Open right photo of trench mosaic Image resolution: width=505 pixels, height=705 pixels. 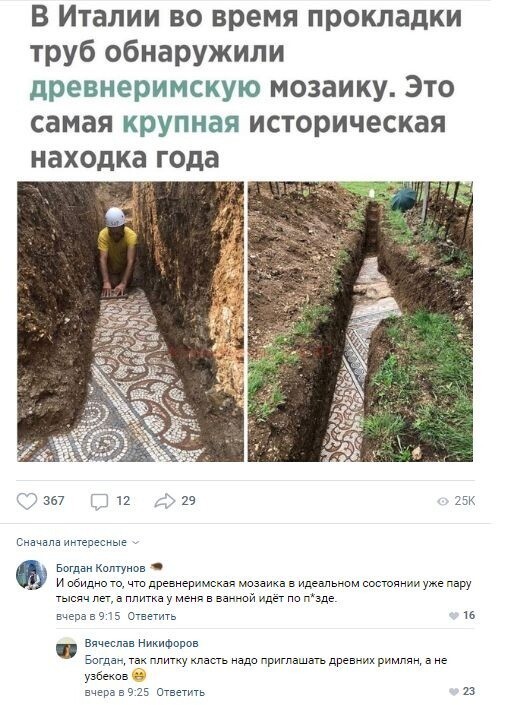point(360,321)
